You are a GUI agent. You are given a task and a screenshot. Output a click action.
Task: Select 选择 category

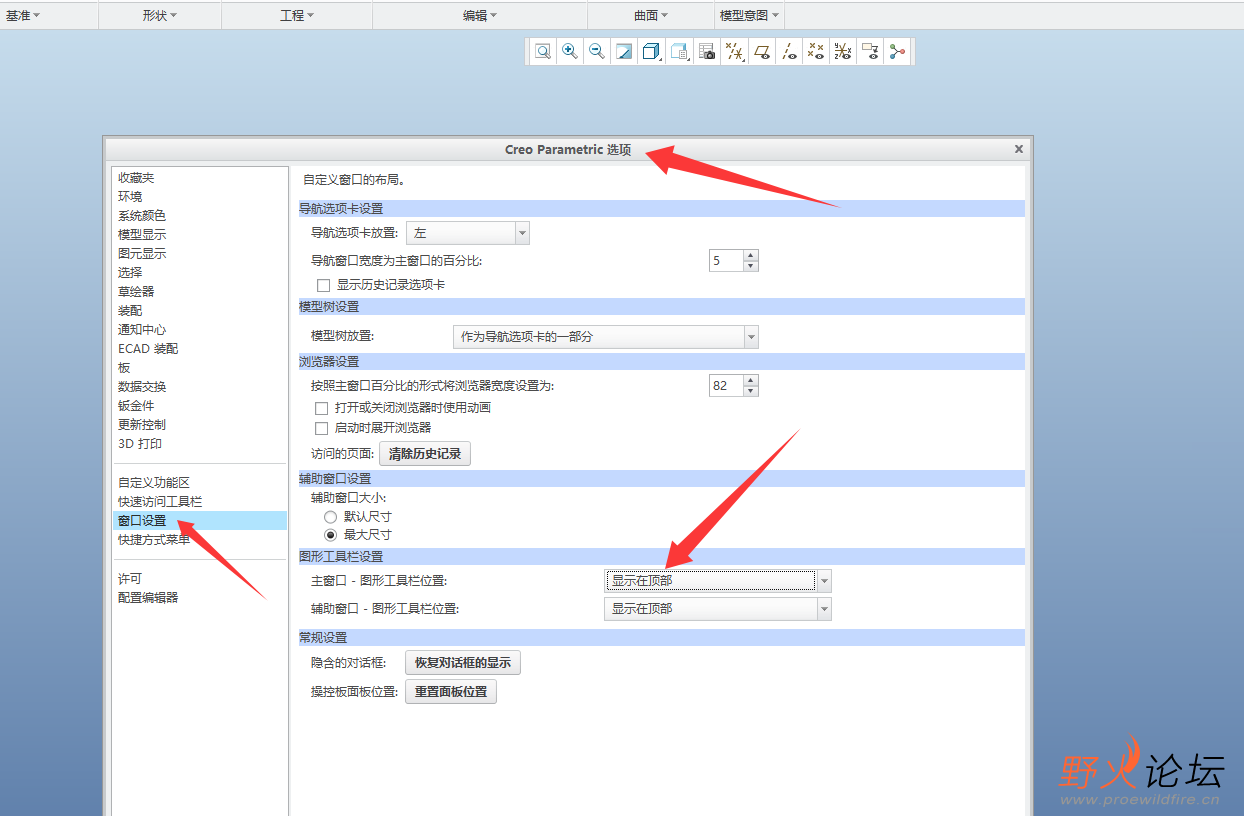pos(130,273)
